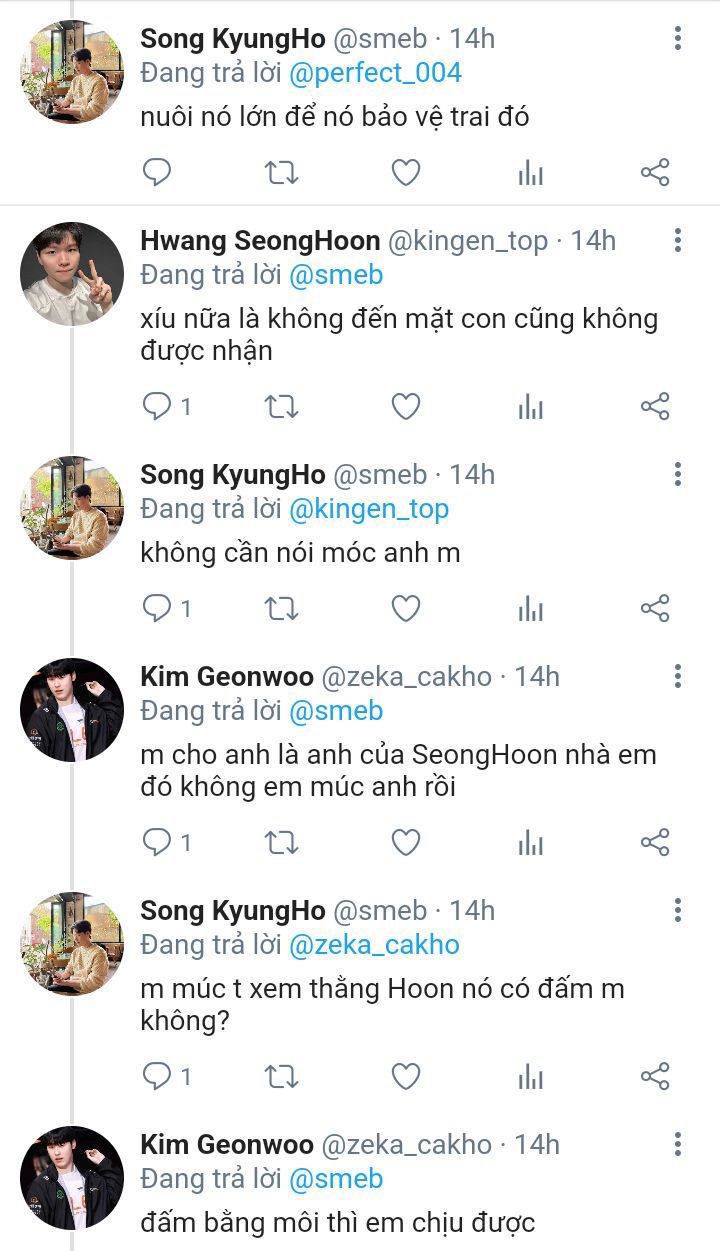720x1251 pixels.
Task: Retweet Song KyungHo's reply to @kingen_top
Action: 281,608
